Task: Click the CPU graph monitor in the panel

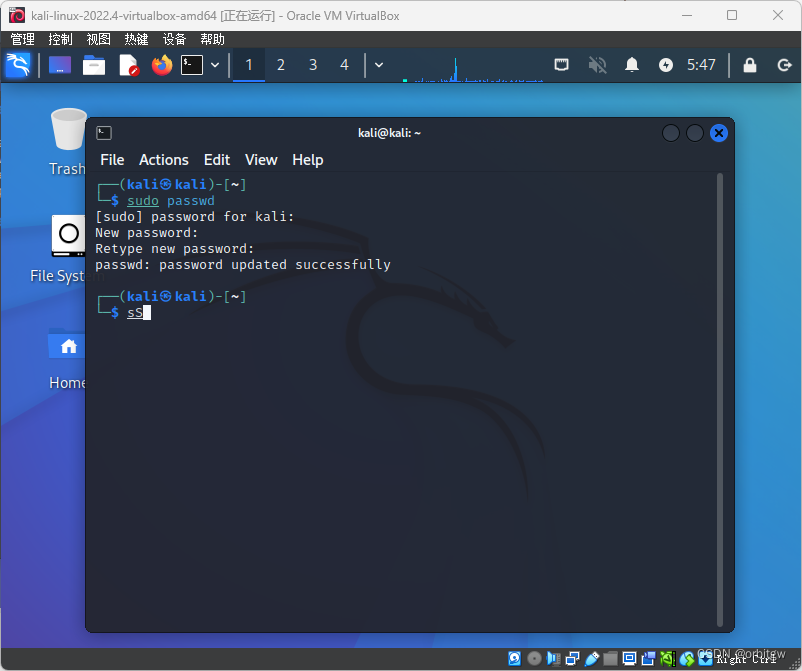Action: pyautogui.click(x=473, y=69)
